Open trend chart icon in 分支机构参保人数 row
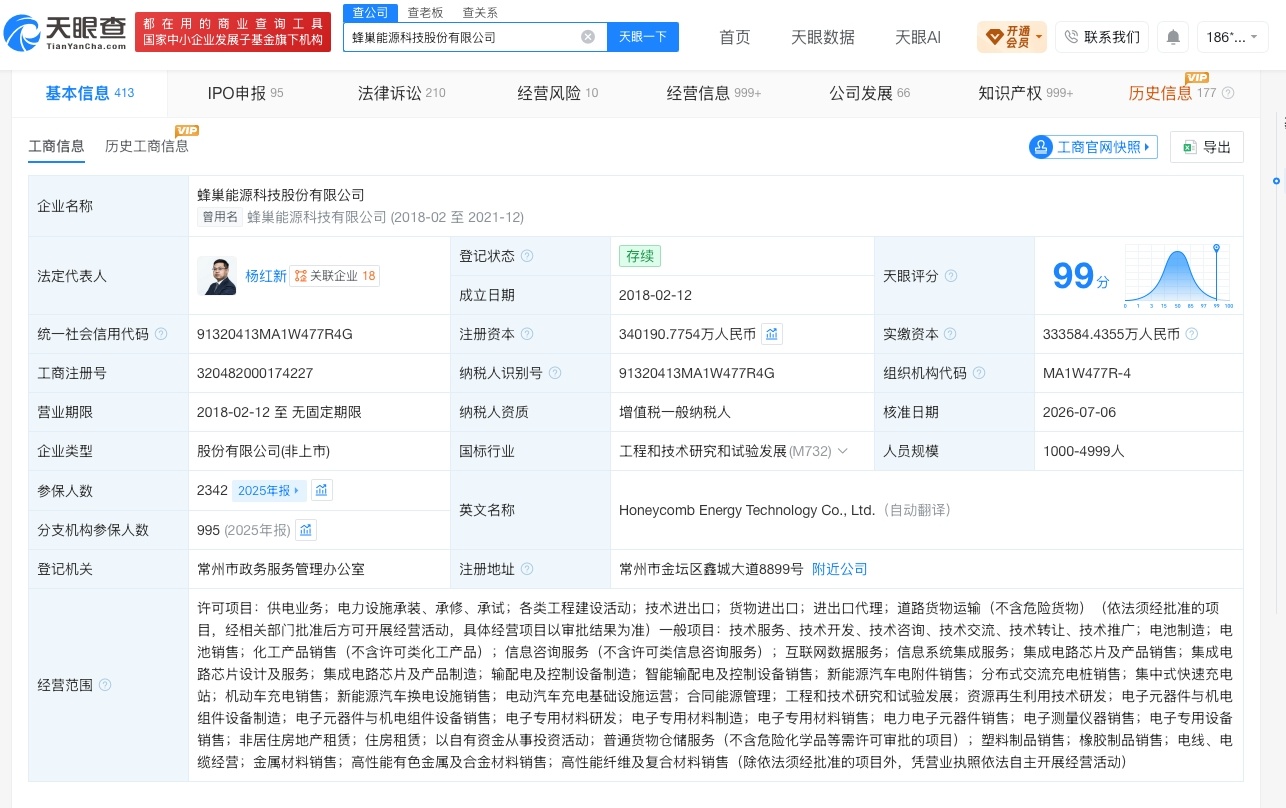 point(306,530)
